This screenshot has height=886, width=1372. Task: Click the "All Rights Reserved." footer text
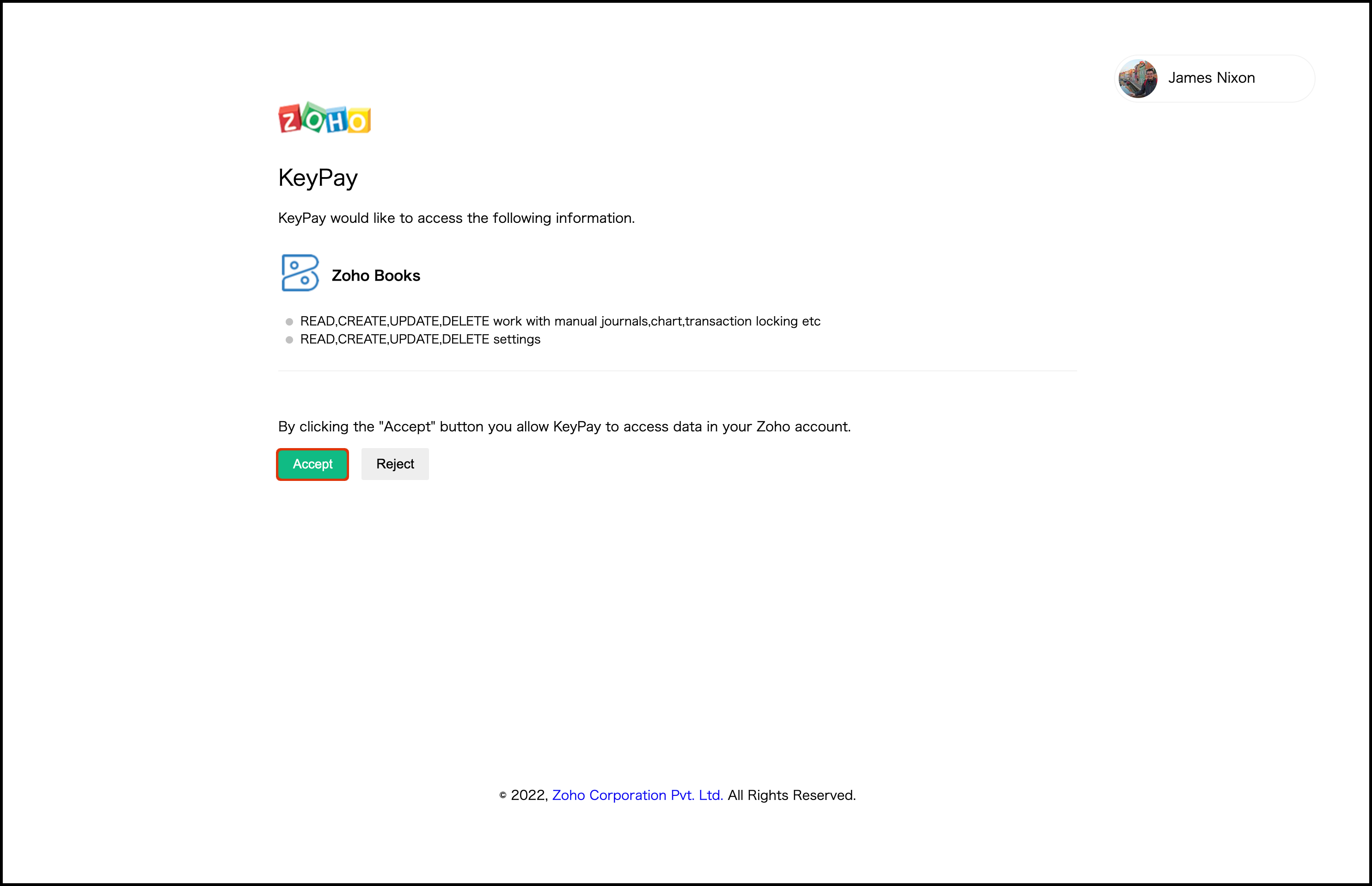click(x=791, y=795)
